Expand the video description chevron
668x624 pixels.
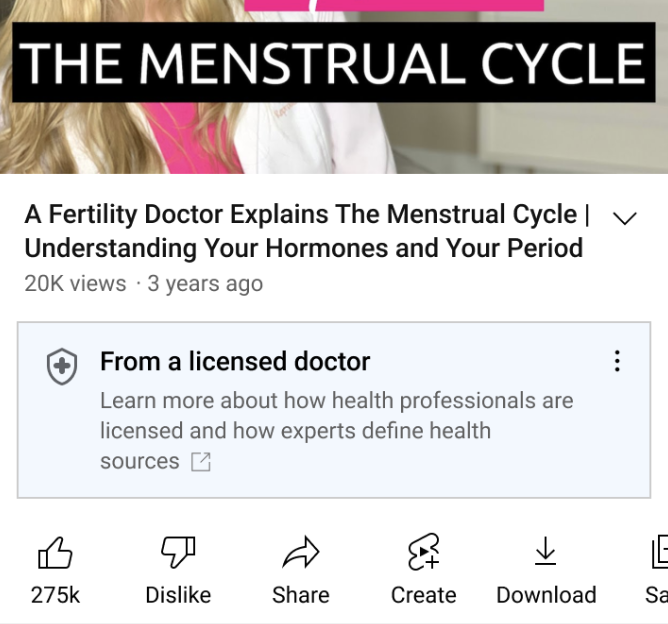(x=624, y=219)
